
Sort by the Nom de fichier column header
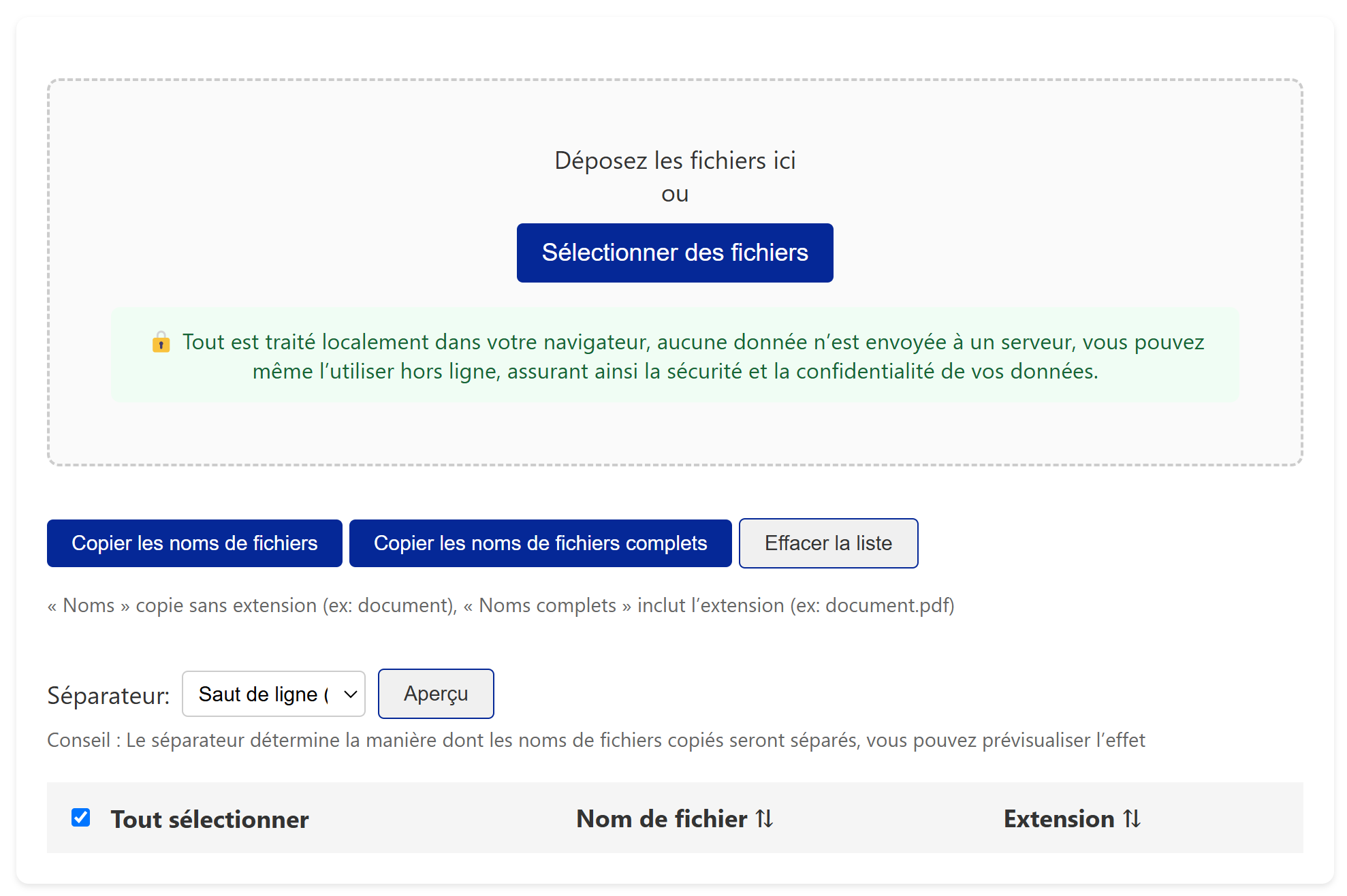point(674,818)
